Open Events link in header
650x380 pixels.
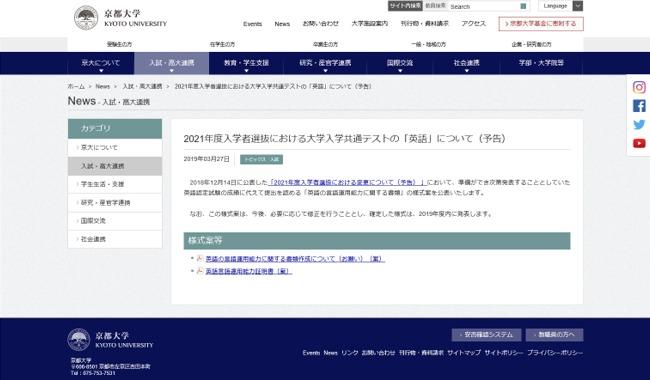(x=252, y=24)
